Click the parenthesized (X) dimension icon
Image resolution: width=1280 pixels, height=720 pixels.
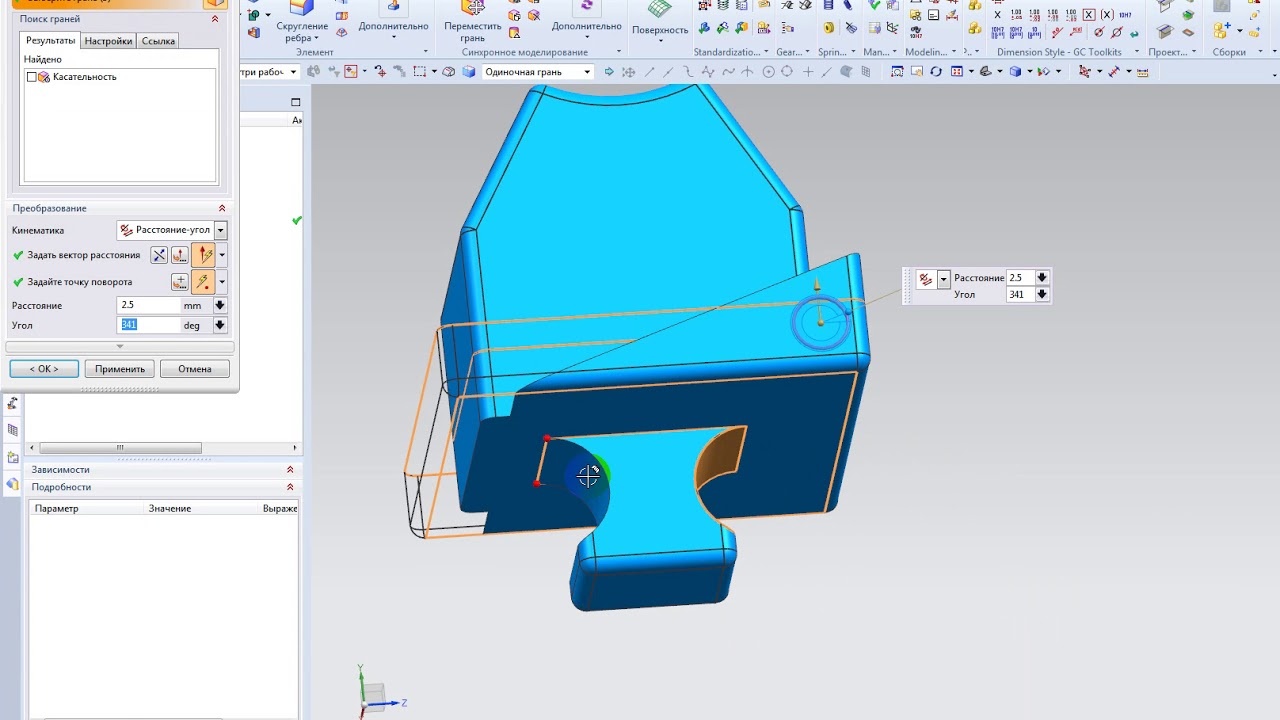point(1107,15)
